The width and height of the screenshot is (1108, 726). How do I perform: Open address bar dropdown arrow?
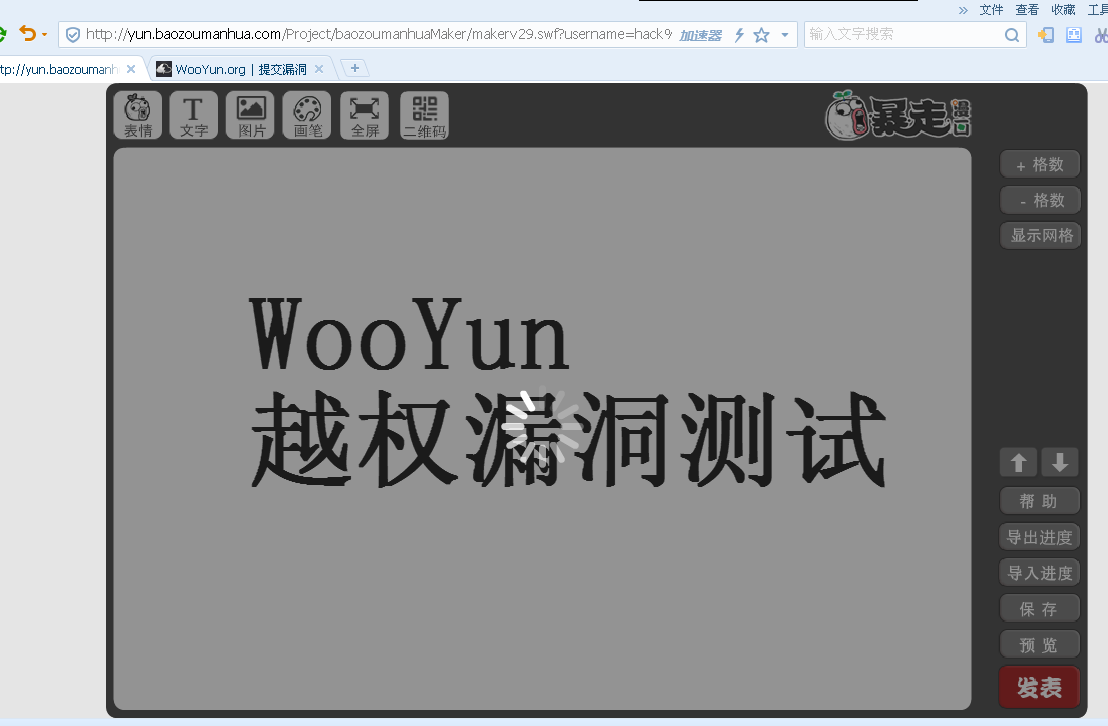(784, 35)
